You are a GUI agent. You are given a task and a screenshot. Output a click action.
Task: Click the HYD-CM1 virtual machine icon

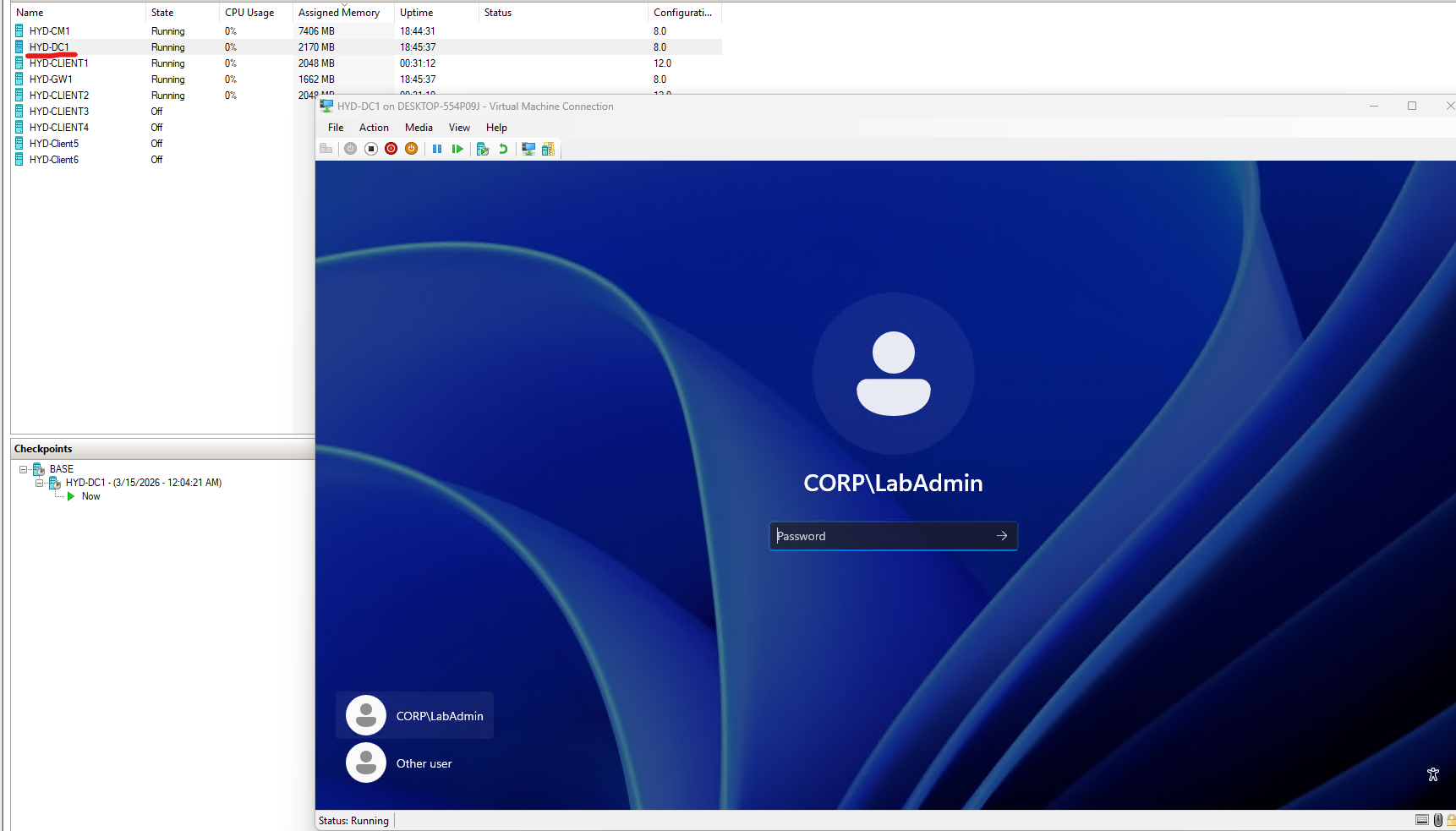(19, 31)
